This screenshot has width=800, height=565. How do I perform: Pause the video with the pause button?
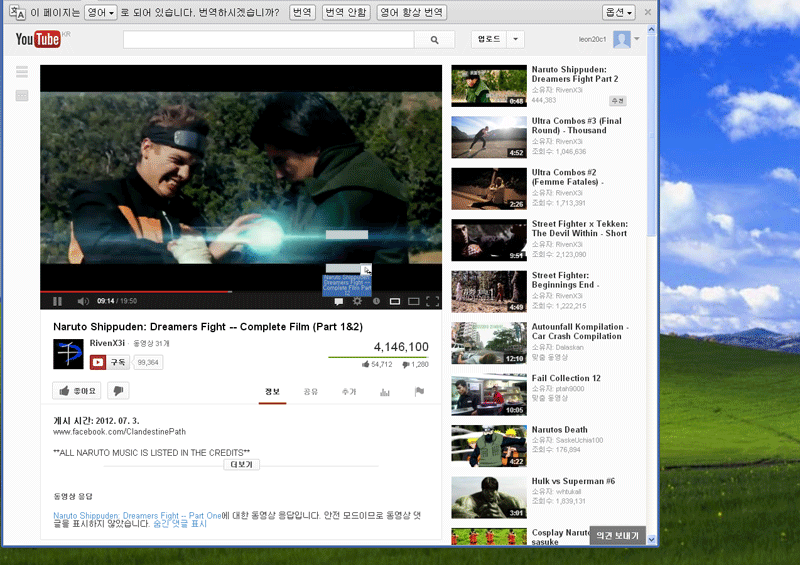click(57, 301)
